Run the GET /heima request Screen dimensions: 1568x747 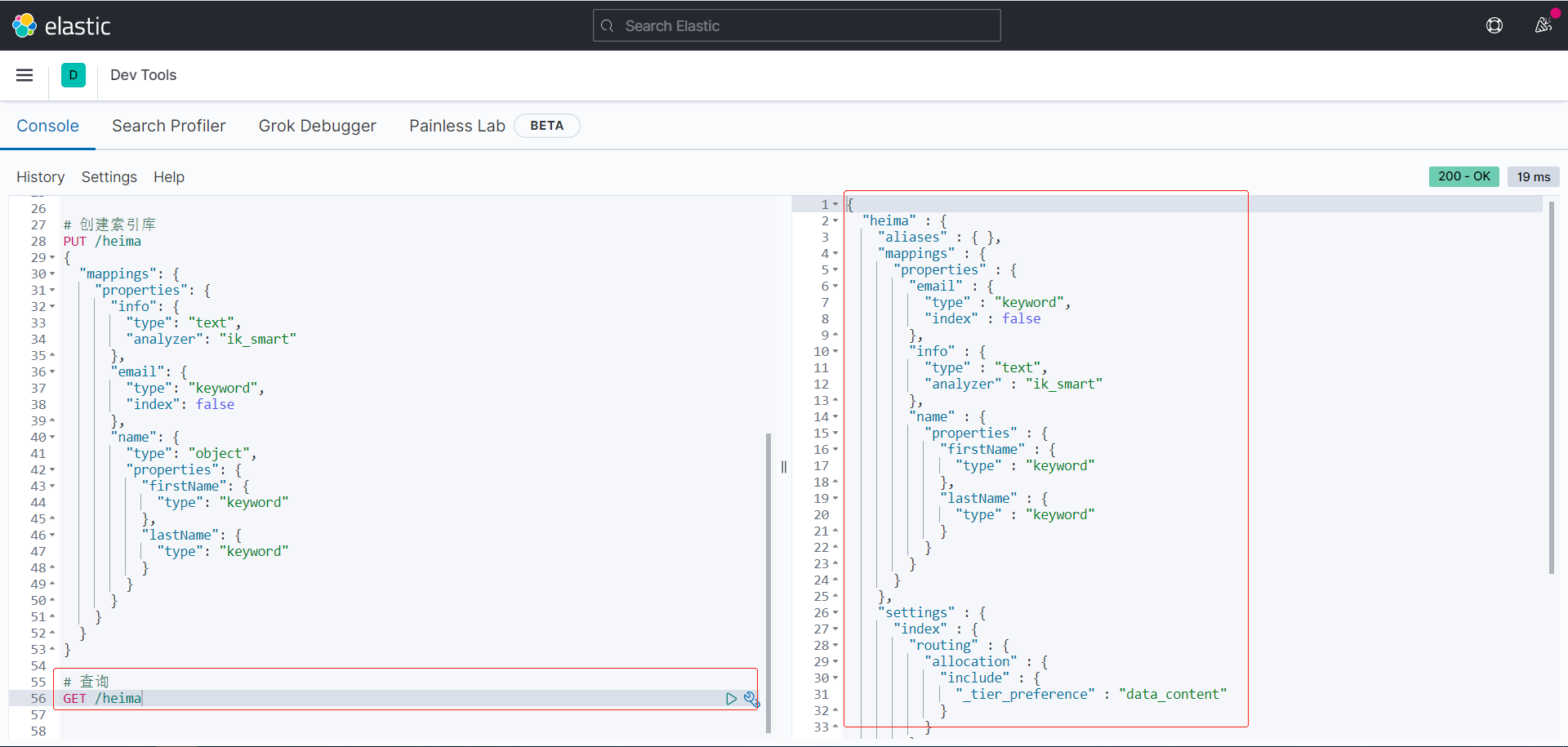pos(731,699)
